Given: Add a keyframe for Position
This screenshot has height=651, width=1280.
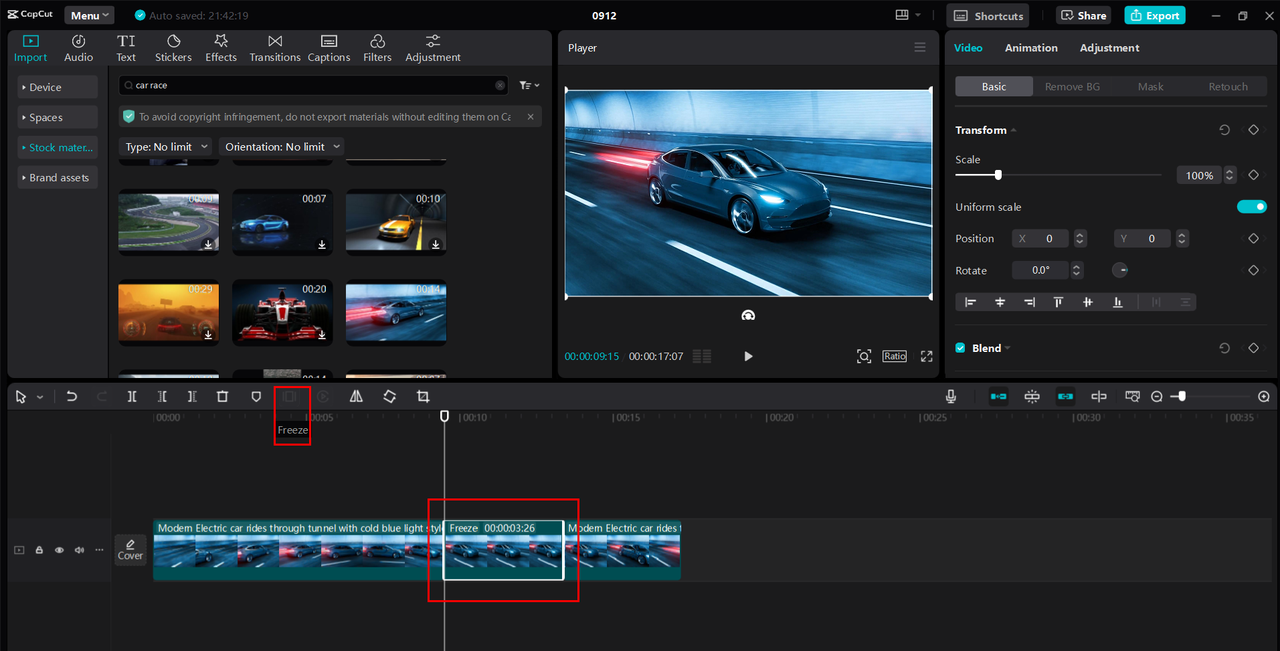Looking at the screenshot, I should point(1253,239).
